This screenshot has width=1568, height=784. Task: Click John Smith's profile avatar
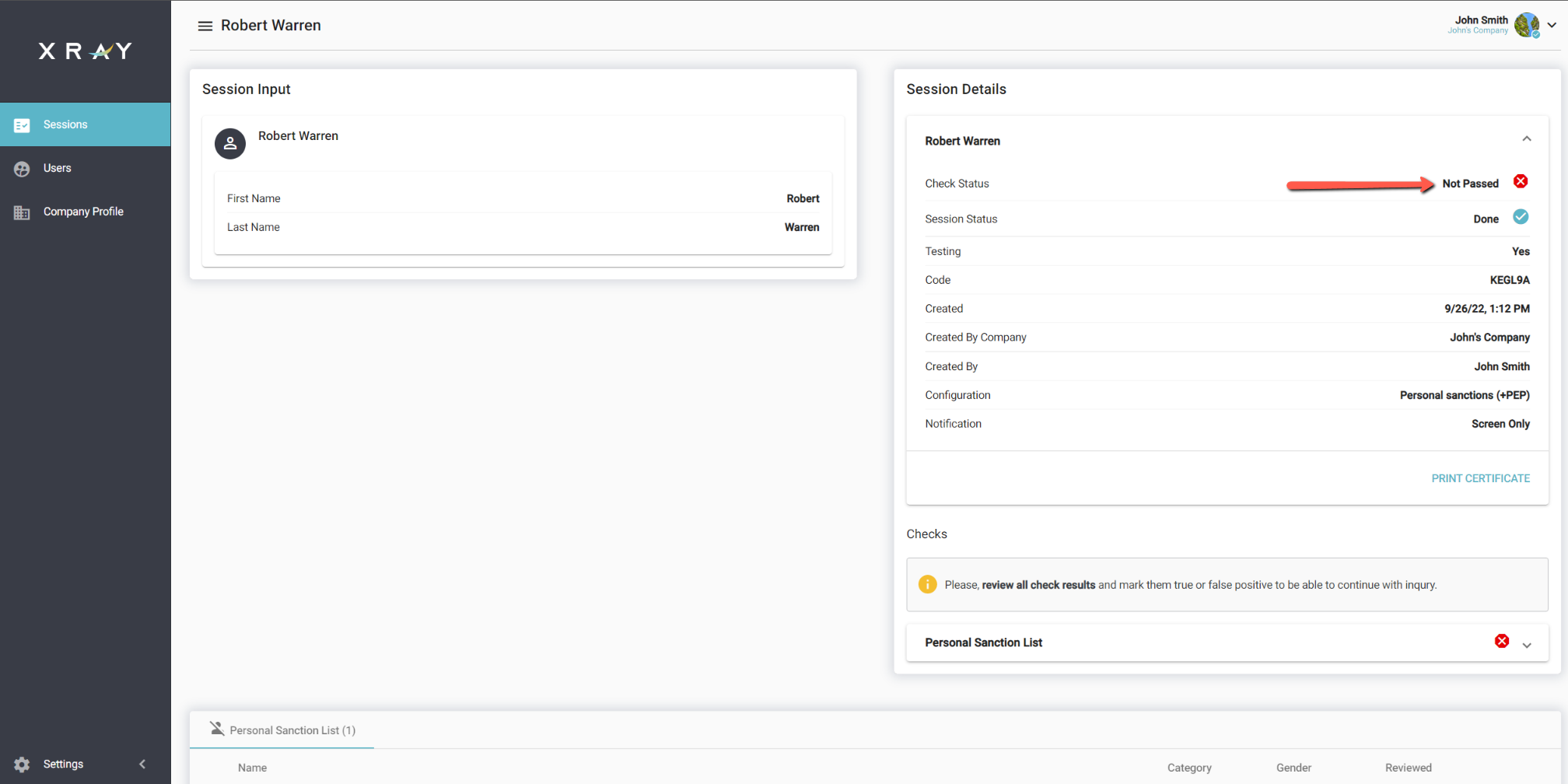click(1526, 25)
